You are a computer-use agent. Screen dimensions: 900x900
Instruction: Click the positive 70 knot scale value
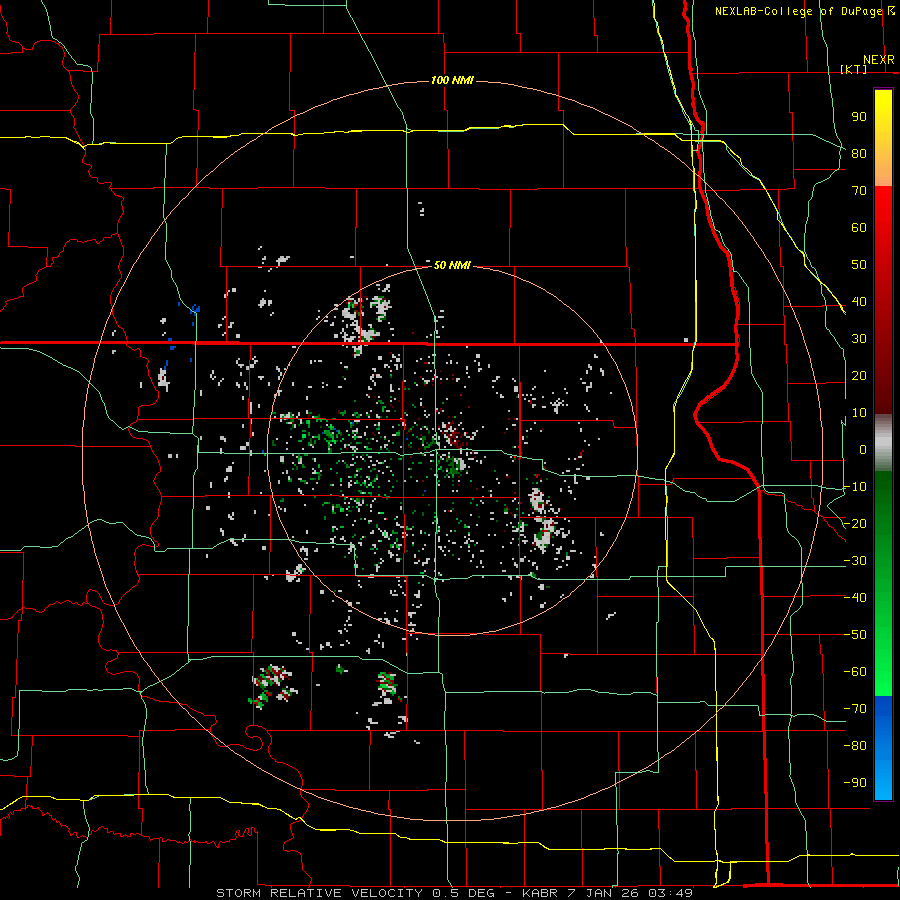pyautogui.click(x=859, y=191)
